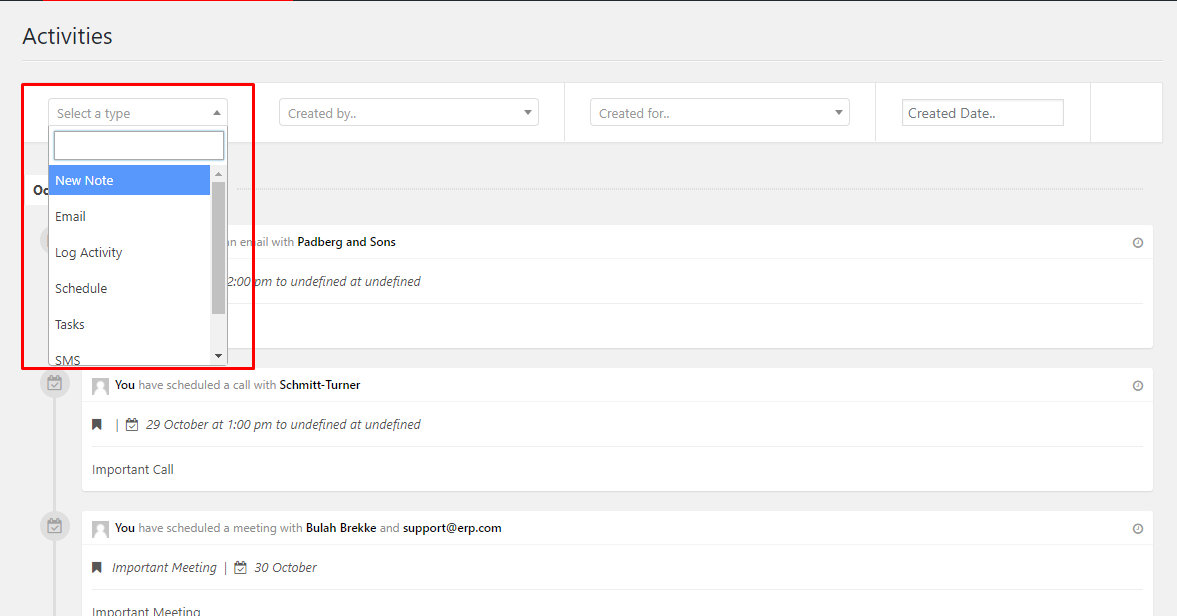Image resolution: width=1177 pixels, height=616 pixels.
Task: Open the Created by filter dropdown
Action: click(x=408, y=113)
